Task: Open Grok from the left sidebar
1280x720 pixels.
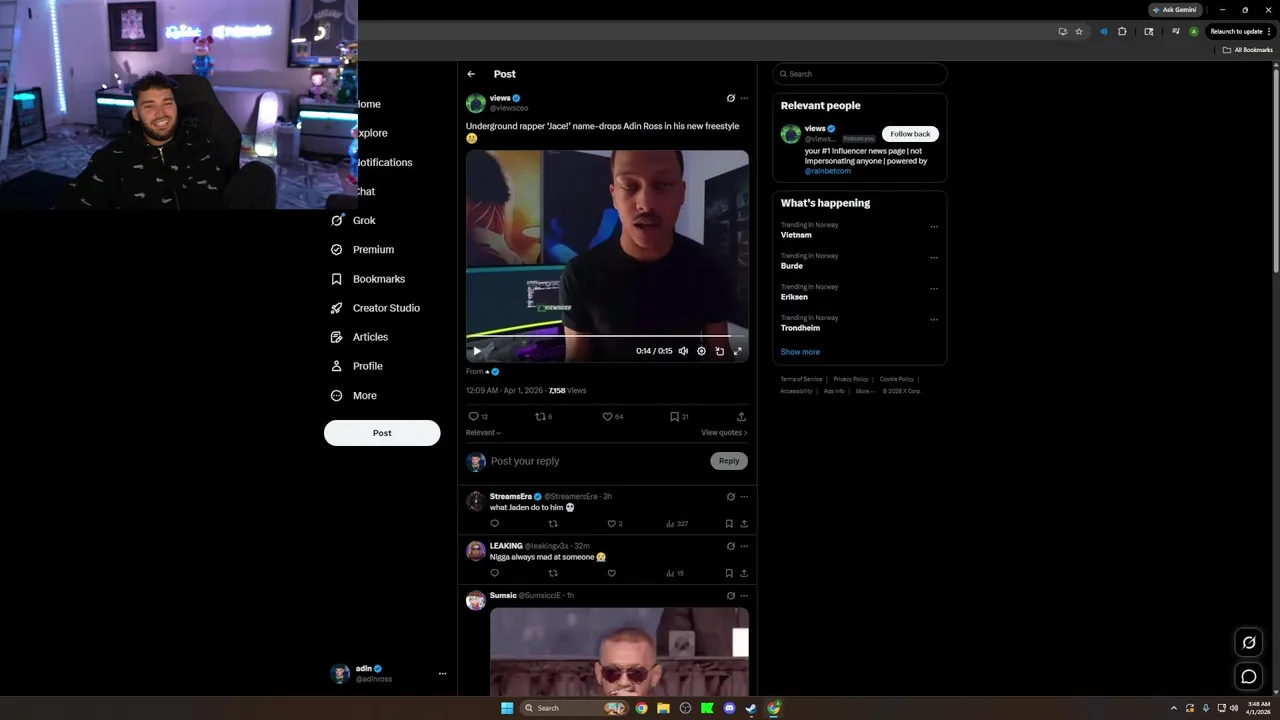Action: pyautogui.click(x=353, y=220)
